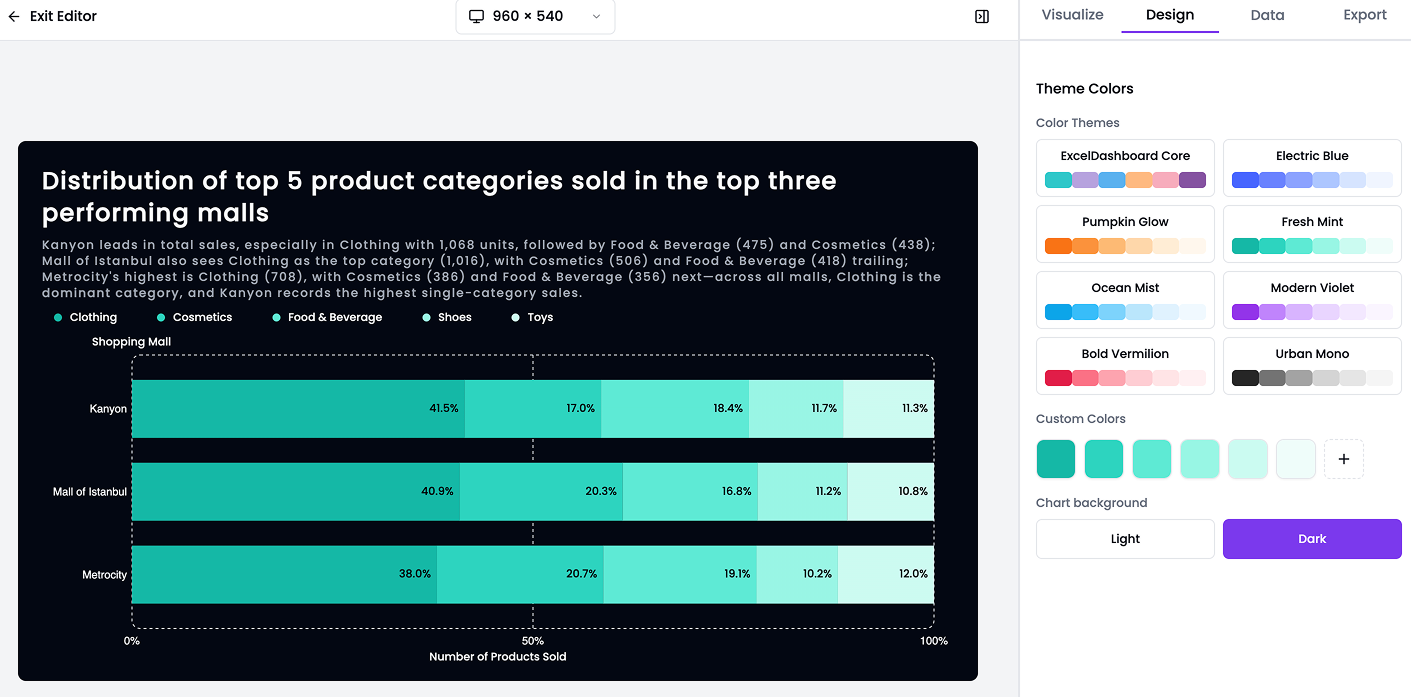Screen dimensions: 1411x697
Task: Apply the Fresh Mint color theme
Action: pos(1311,233)
